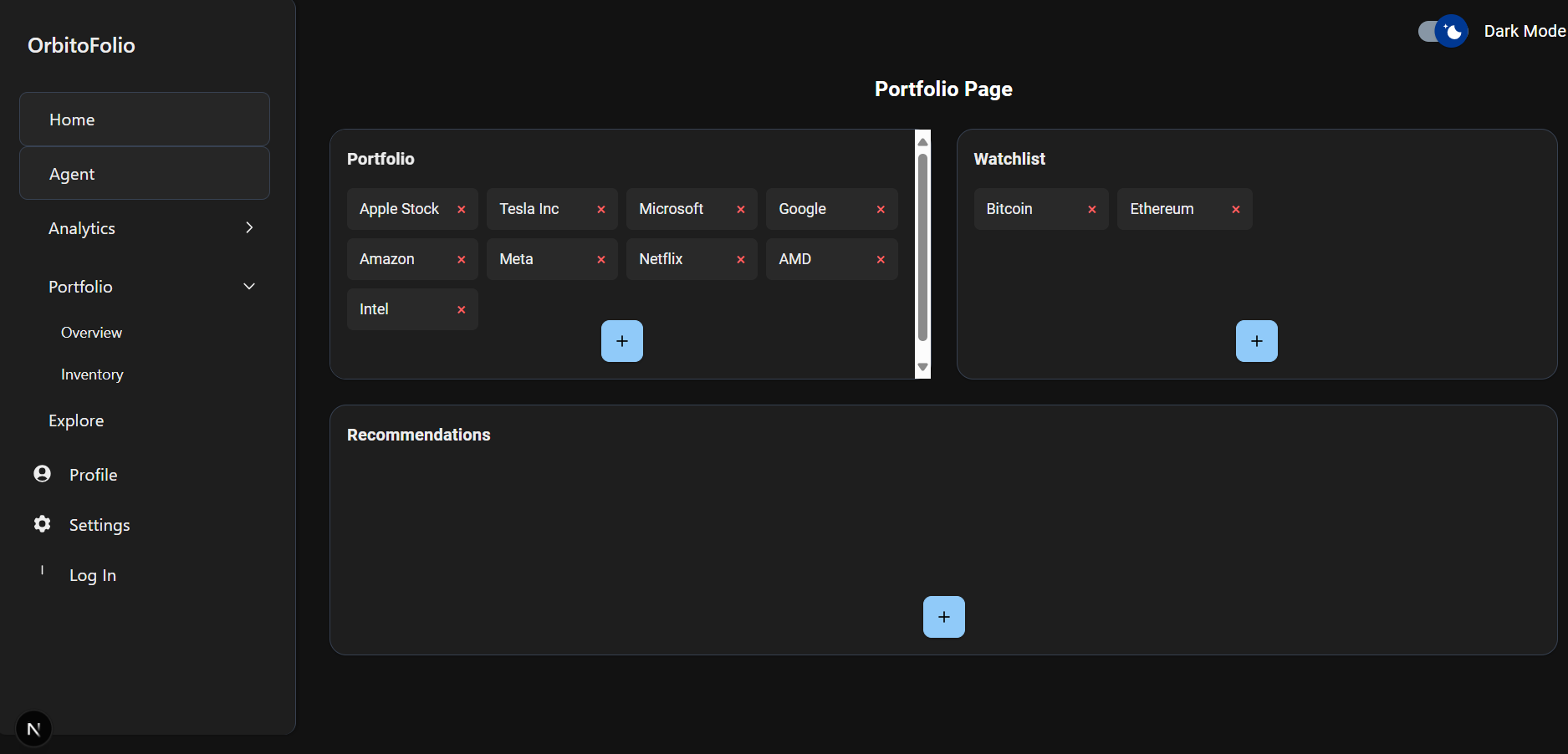Select the Google chip label
This screenshot has height=754, width=1568.
coord(802,209)
